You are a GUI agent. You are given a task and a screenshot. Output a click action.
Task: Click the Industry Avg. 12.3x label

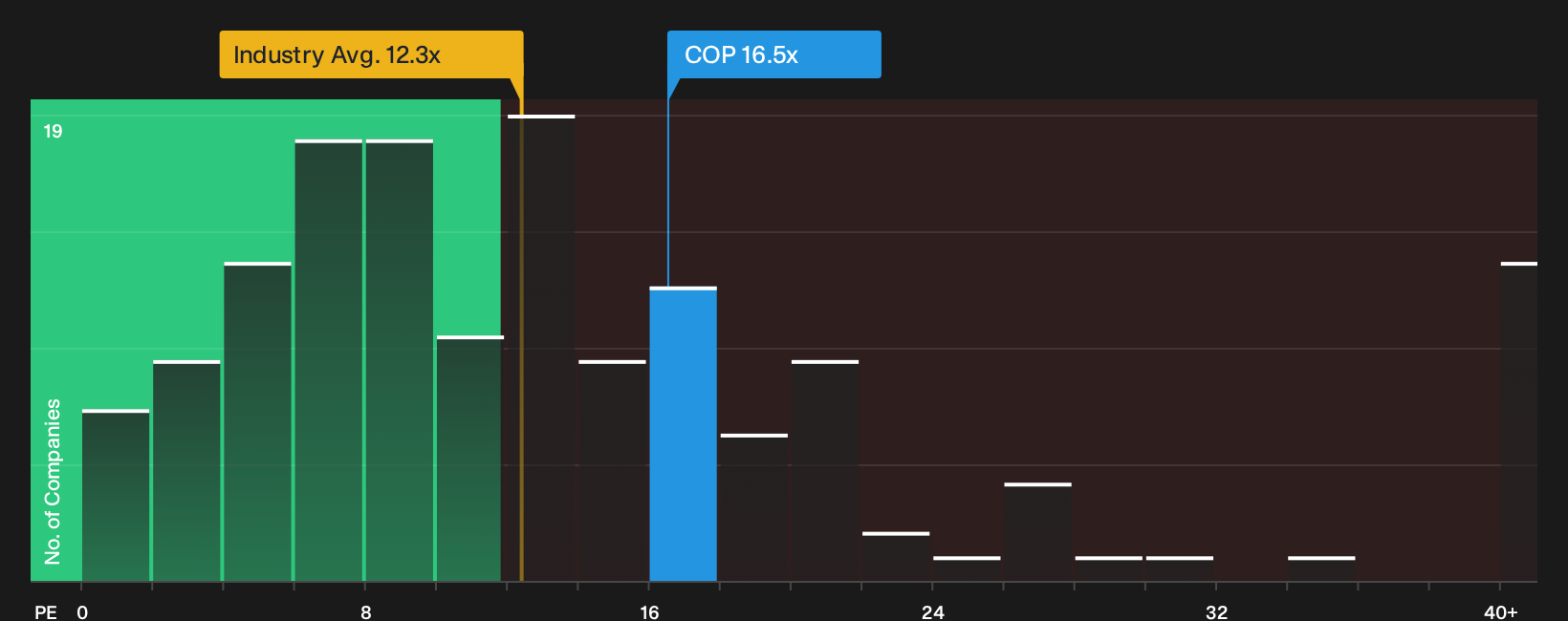pyautogui.click(x=371, y=54)
